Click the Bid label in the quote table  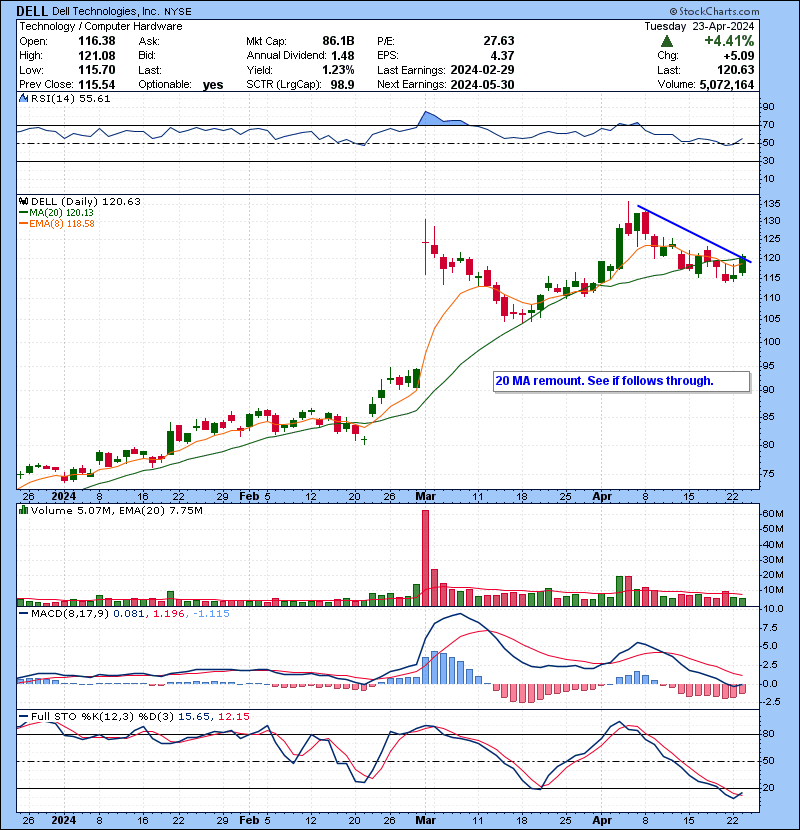[x=147, y=55]
